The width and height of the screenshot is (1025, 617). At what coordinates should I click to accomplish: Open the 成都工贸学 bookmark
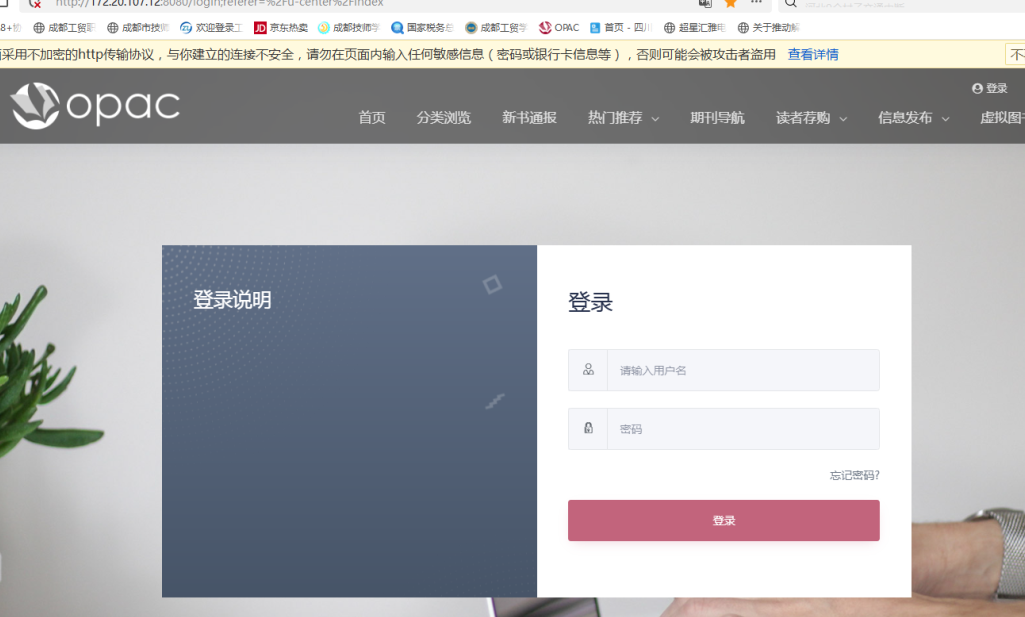pyautogui.click(x=496, y=27)
